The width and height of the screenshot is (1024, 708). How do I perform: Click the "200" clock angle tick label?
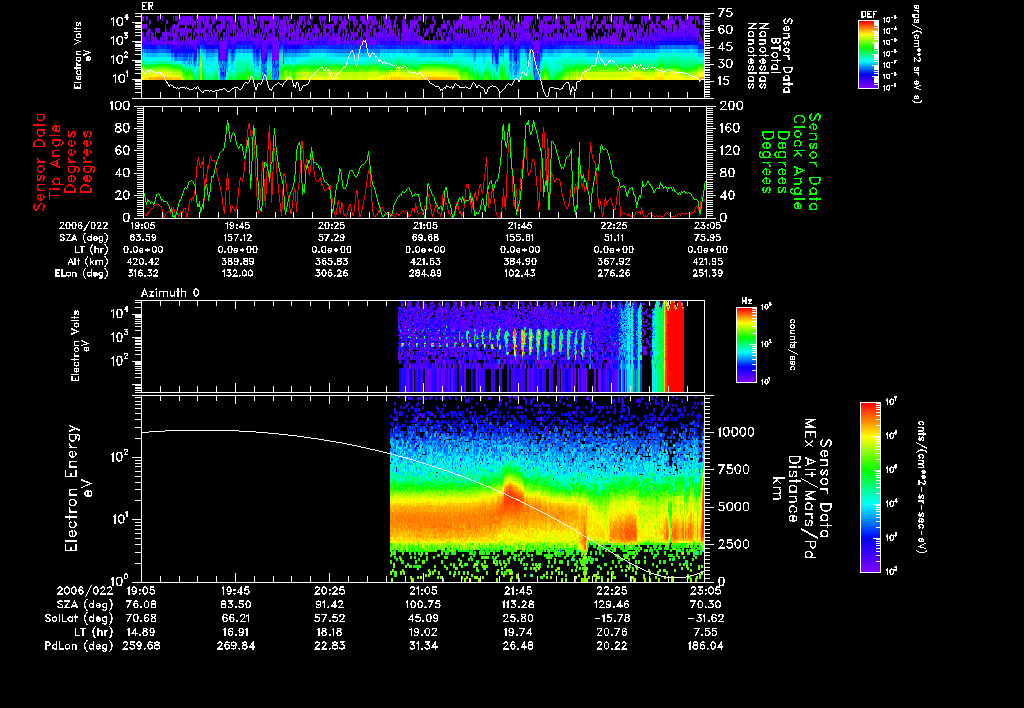tap(729, 105)
